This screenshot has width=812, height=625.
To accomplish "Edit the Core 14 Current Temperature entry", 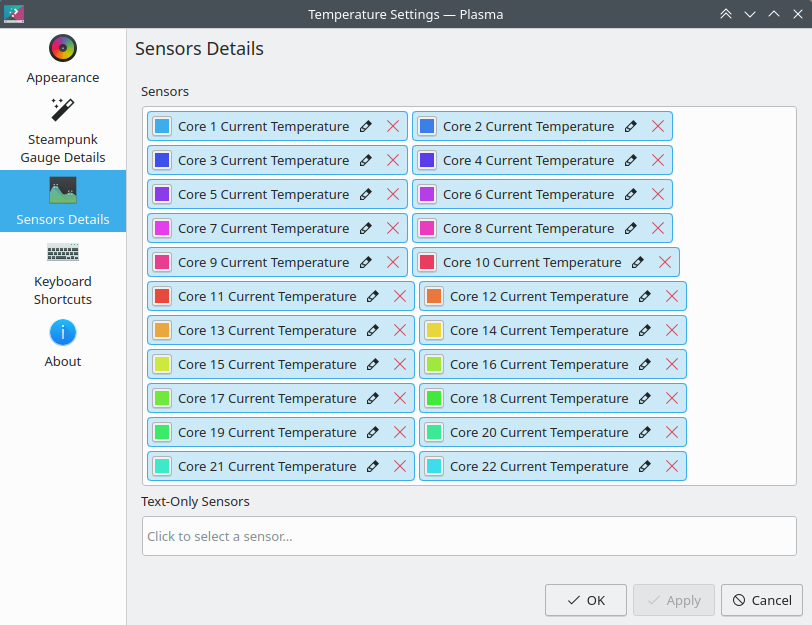I will [x=644, y=330].
